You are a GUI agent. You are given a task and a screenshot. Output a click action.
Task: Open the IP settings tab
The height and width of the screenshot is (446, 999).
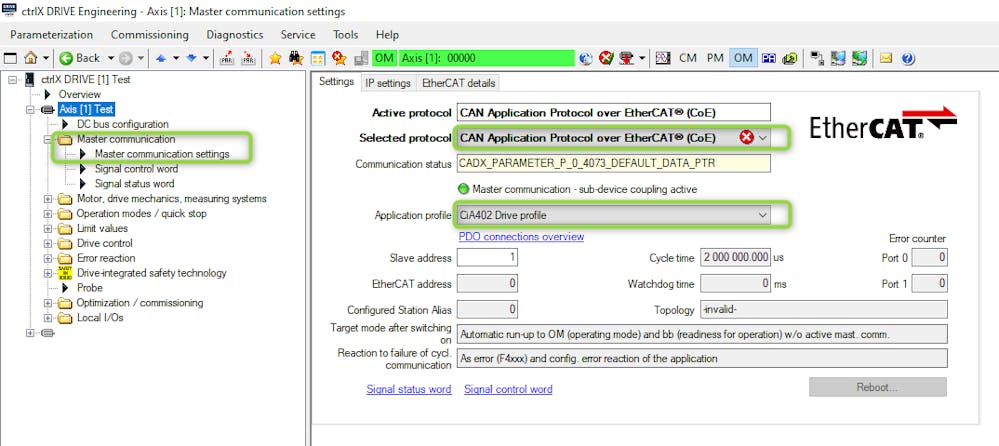tap(387, 83)
